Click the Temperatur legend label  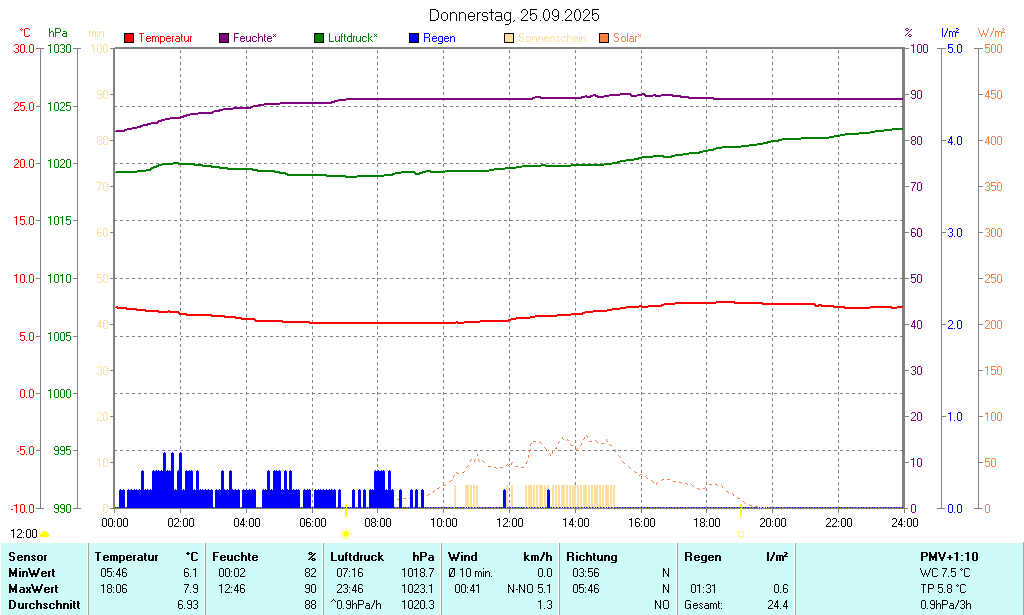[165, 38]
